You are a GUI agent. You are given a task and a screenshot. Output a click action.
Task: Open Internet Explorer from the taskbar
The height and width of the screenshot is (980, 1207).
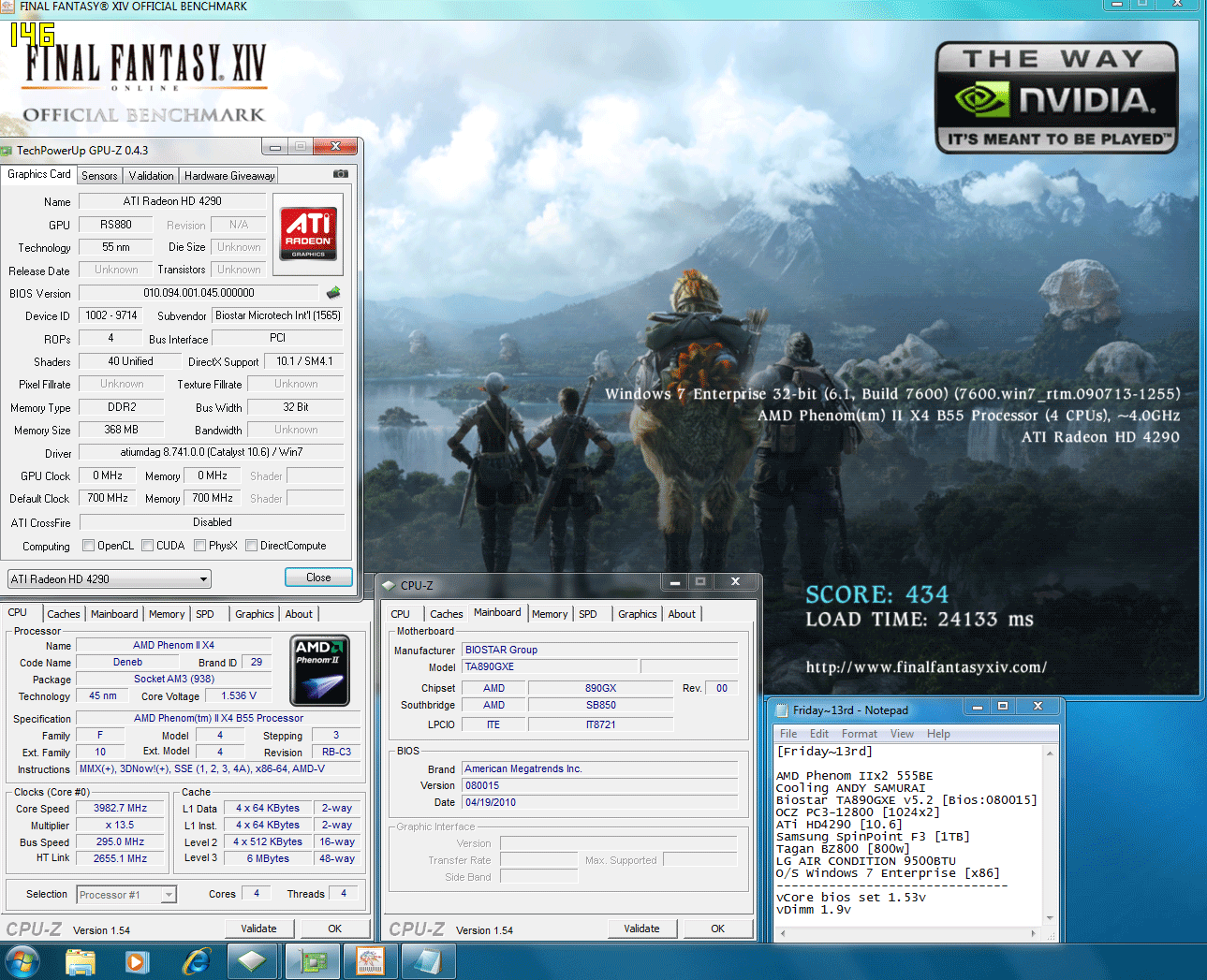(197, 961)
